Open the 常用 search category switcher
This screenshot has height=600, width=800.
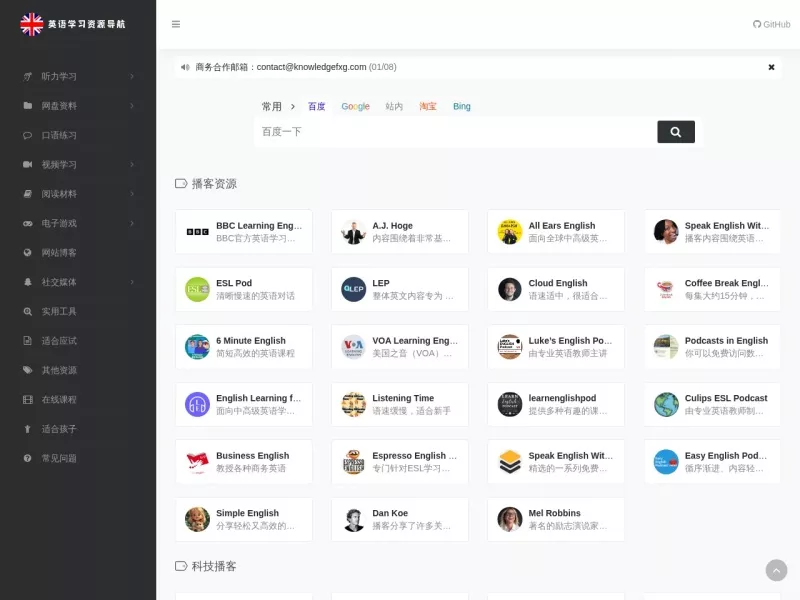tap(278, 106)
